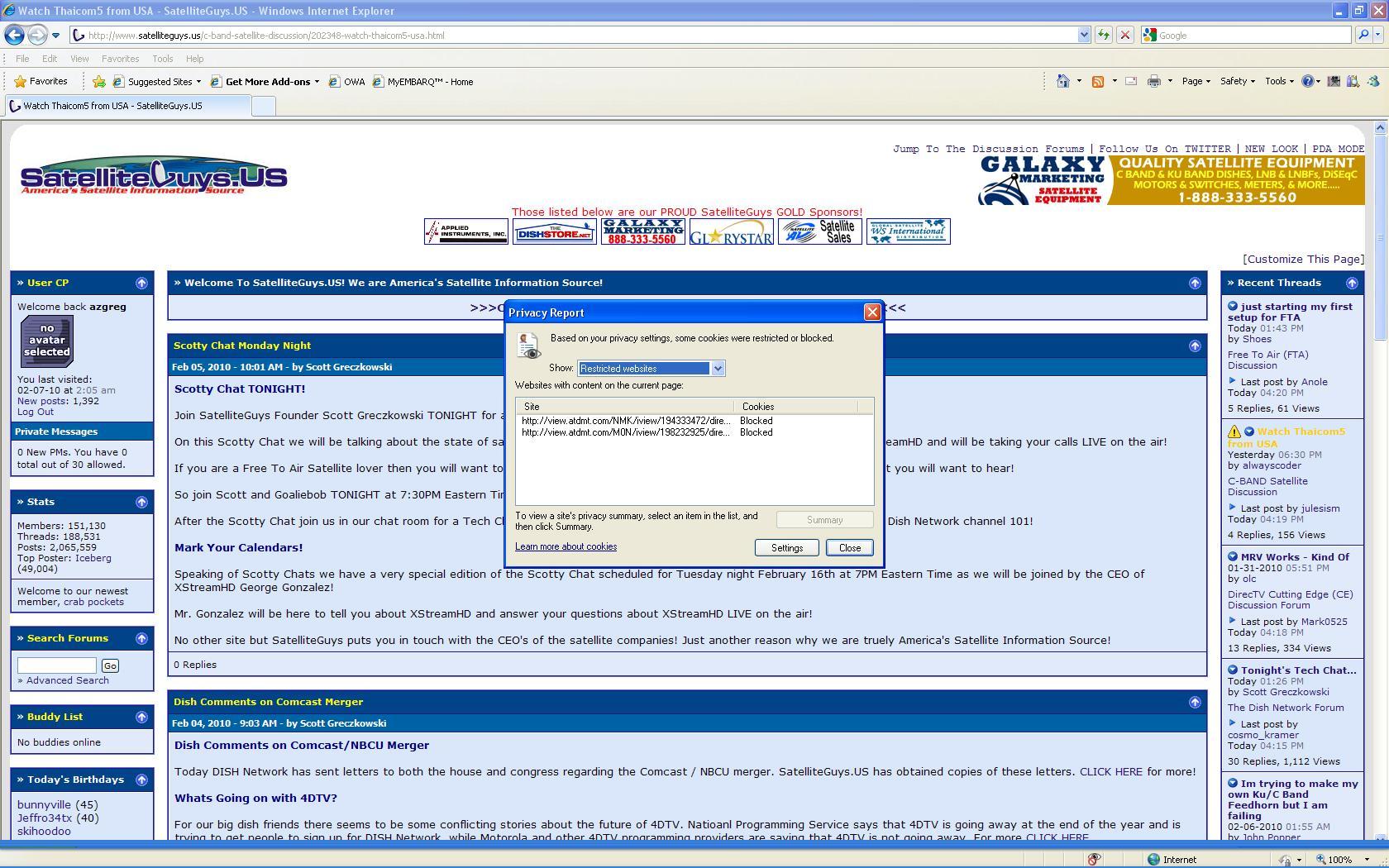
Task: Click the Internet security zone globe icon
Action: click(x=1153, y=859)
